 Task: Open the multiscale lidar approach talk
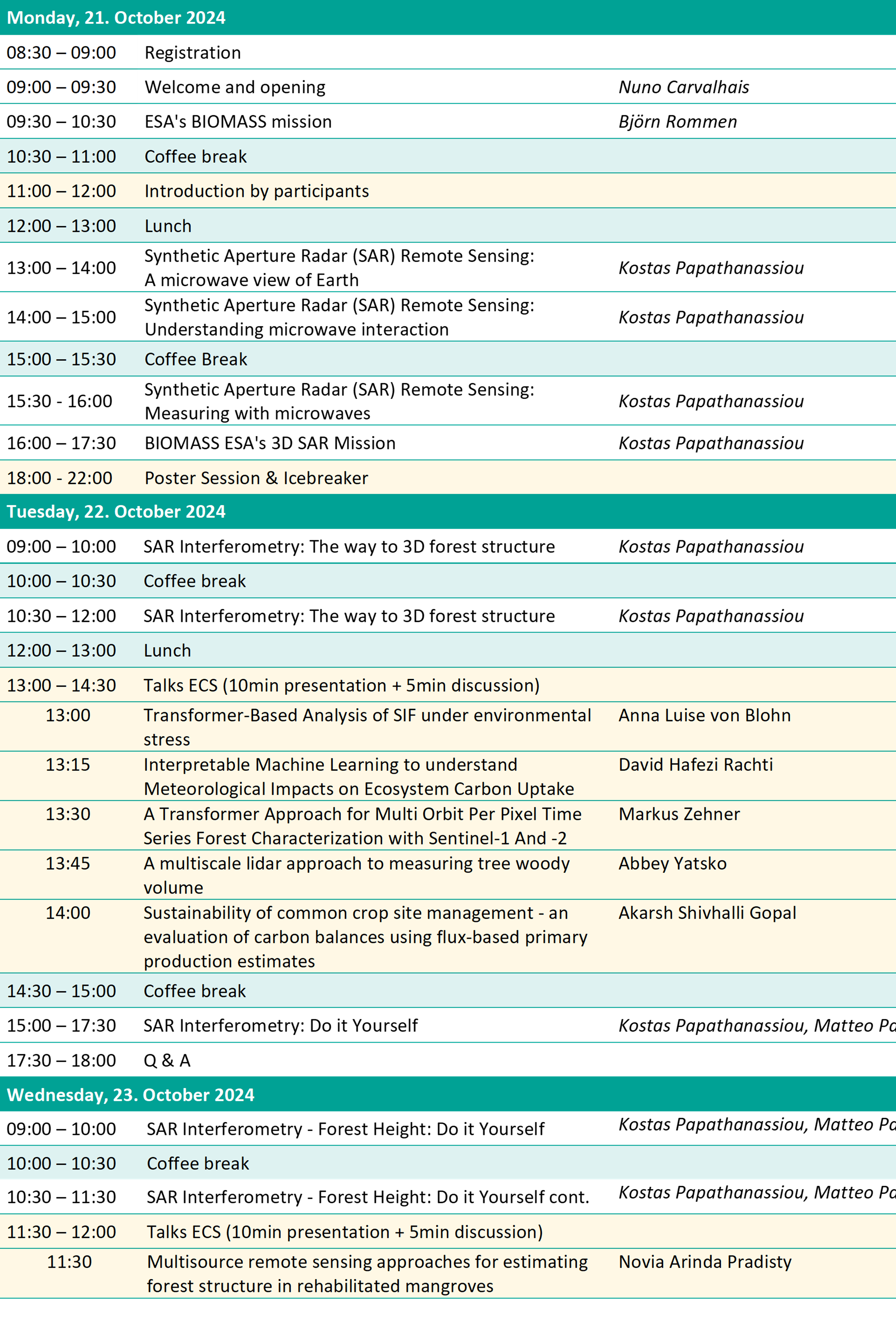tap(356, 875)
